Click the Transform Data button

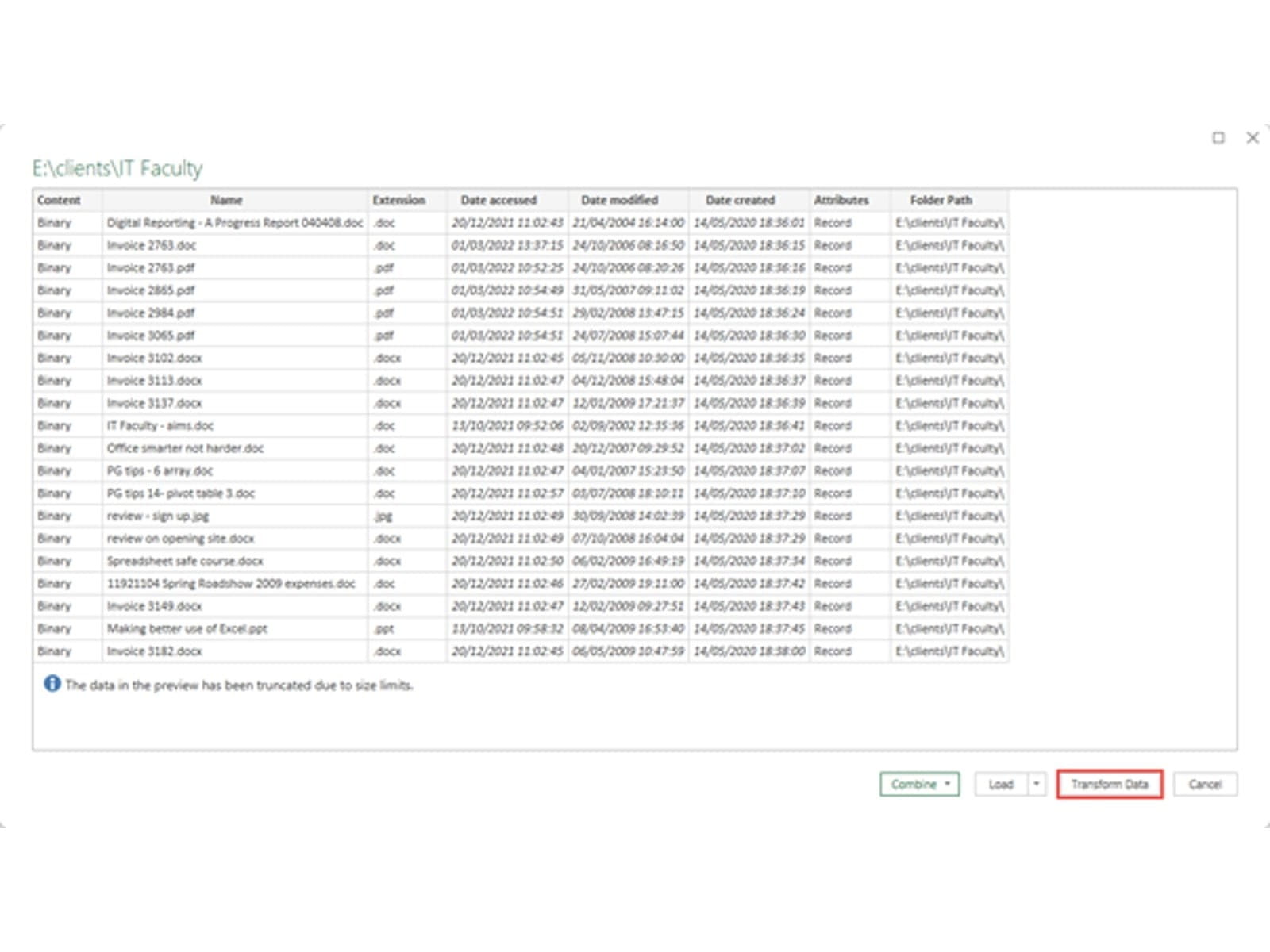tap(1109, 784)
